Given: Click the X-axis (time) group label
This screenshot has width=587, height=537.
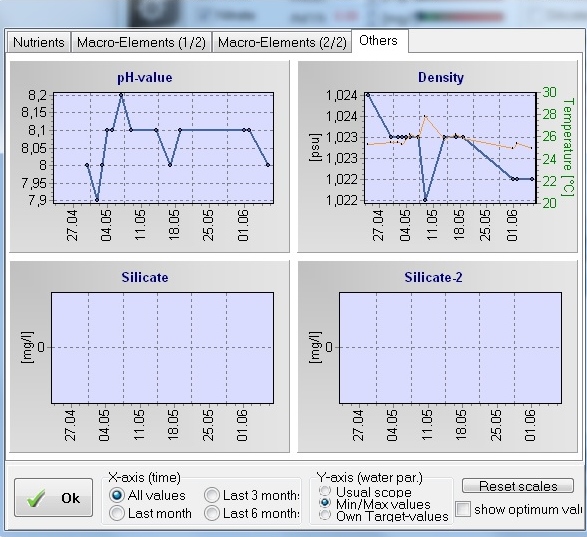Looking at the screenshot, I should (145, 477).
